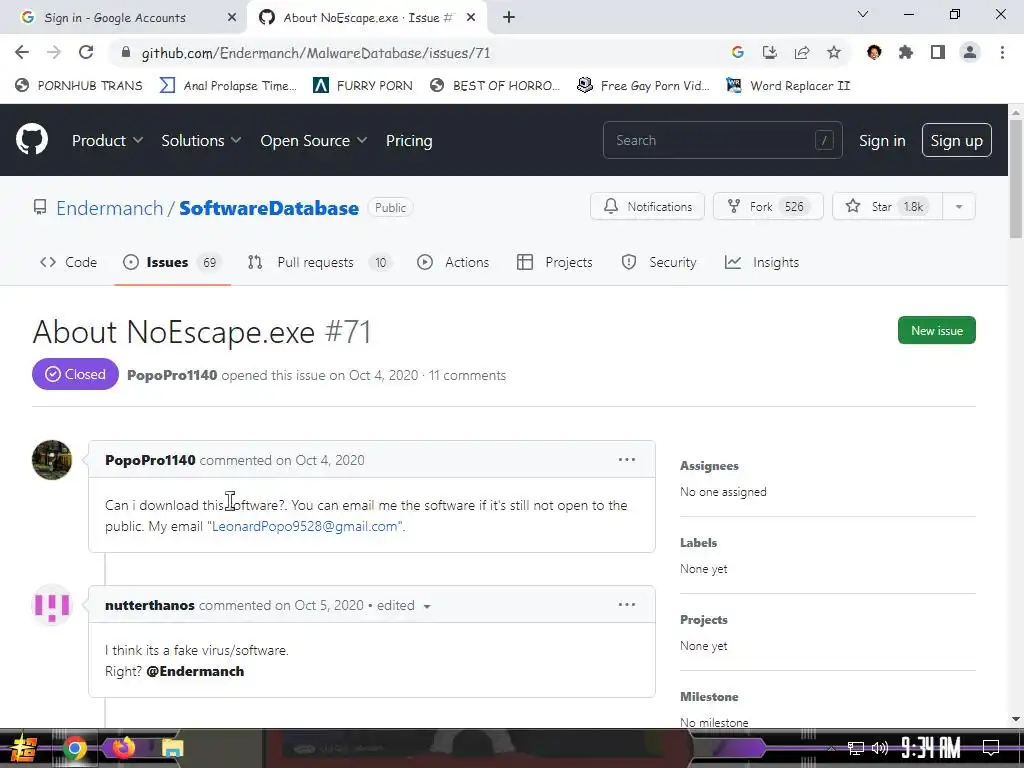Switch to the Issues tab

172,262
